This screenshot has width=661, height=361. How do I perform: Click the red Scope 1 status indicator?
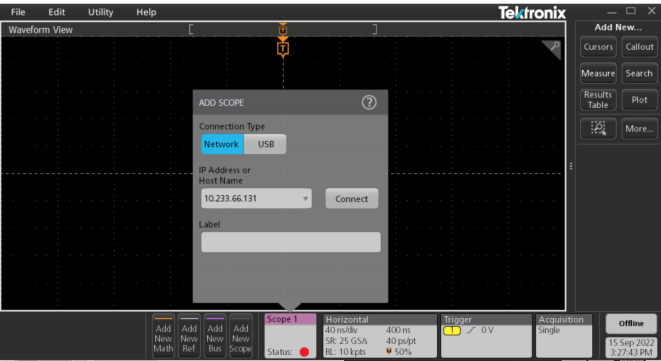[x=304, y=352]
